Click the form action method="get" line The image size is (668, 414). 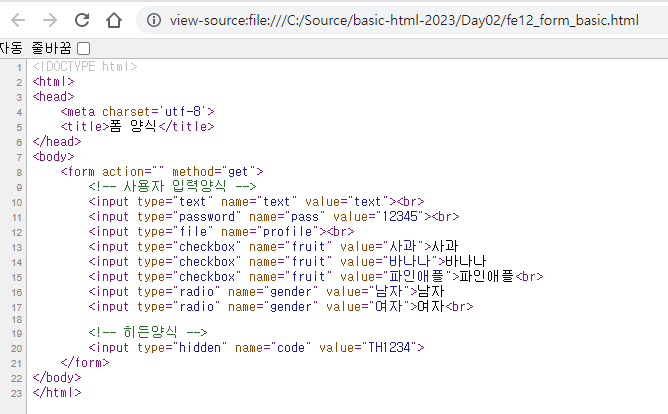(162, 172)
